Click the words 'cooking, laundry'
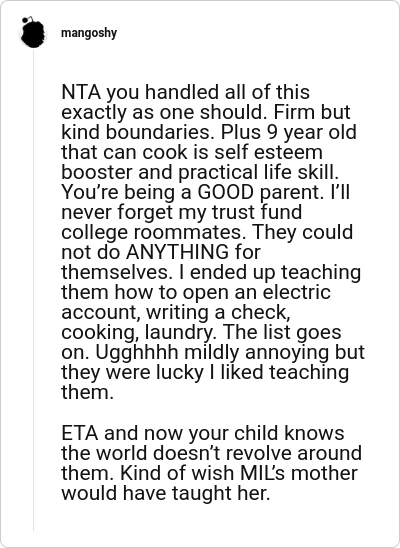The height and width of the screenshot is (548, 400). coord(137,333)
